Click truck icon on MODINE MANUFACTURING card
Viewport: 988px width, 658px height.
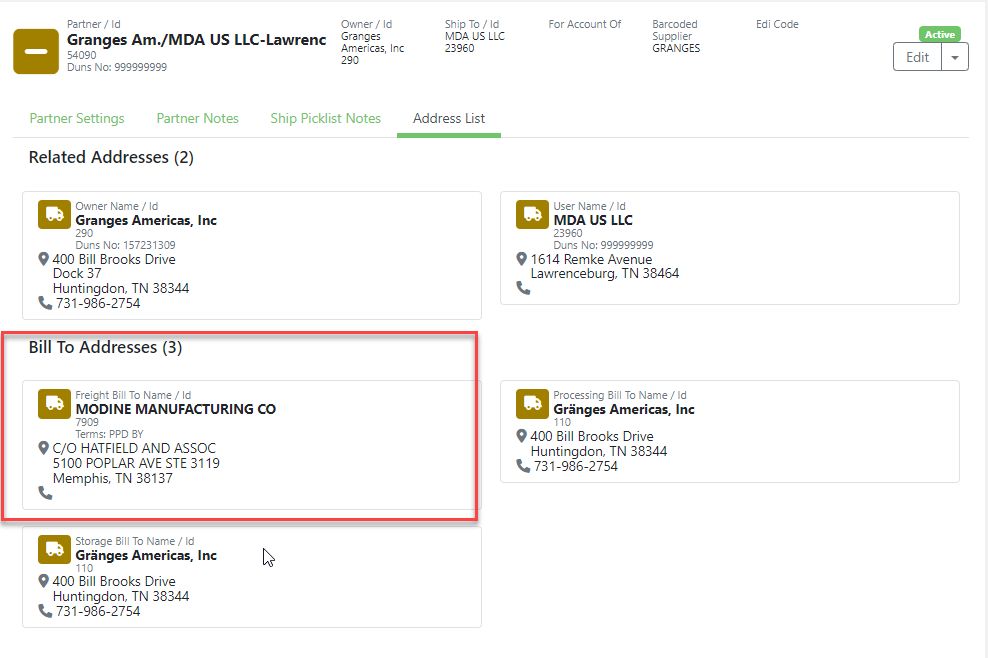[x=54, y=403]
